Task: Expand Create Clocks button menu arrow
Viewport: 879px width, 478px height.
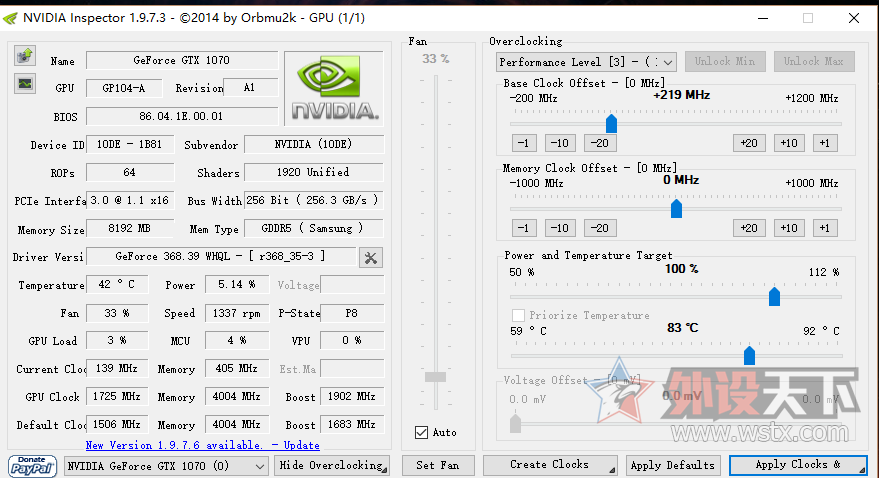Action: [x=612, y=470]
